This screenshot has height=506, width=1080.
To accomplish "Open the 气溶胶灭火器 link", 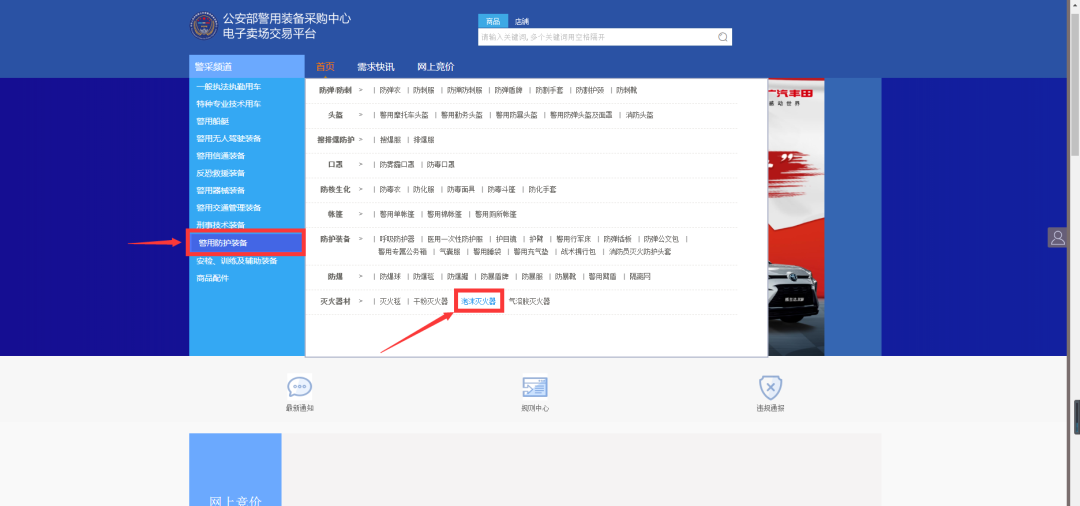I will coord(529,302).
